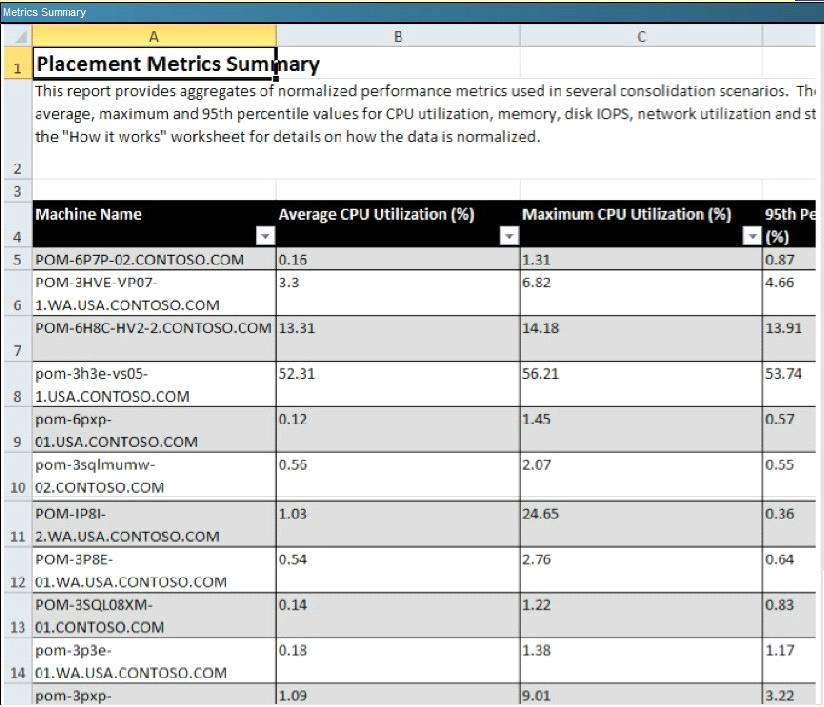The image size is (824, 707).
Task: Click maximum CPU value 1.22
Action: click(536, 604)
